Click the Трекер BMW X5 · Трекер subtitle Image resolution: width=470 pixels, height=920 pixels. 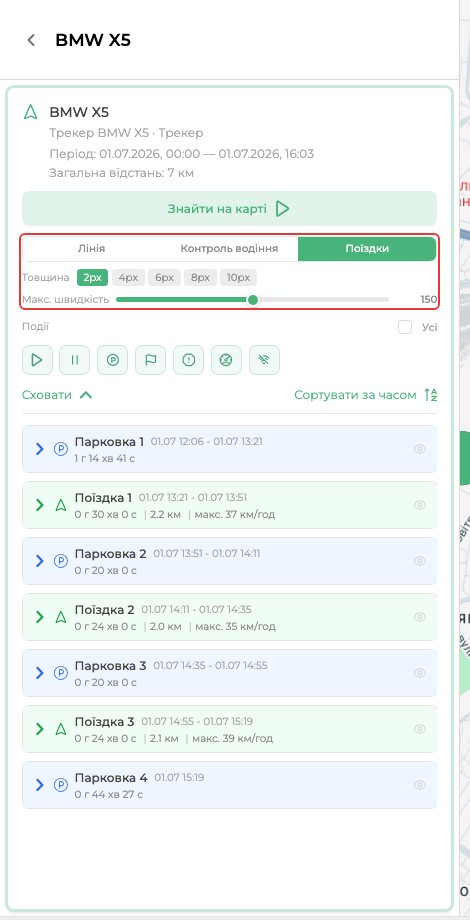pos(126,133)
